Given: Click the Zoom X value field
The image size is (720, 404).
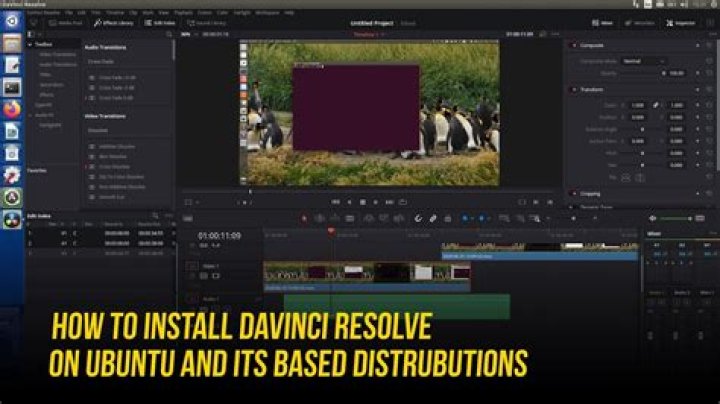Looking at the screenshot, I should (x=637, y=105).
